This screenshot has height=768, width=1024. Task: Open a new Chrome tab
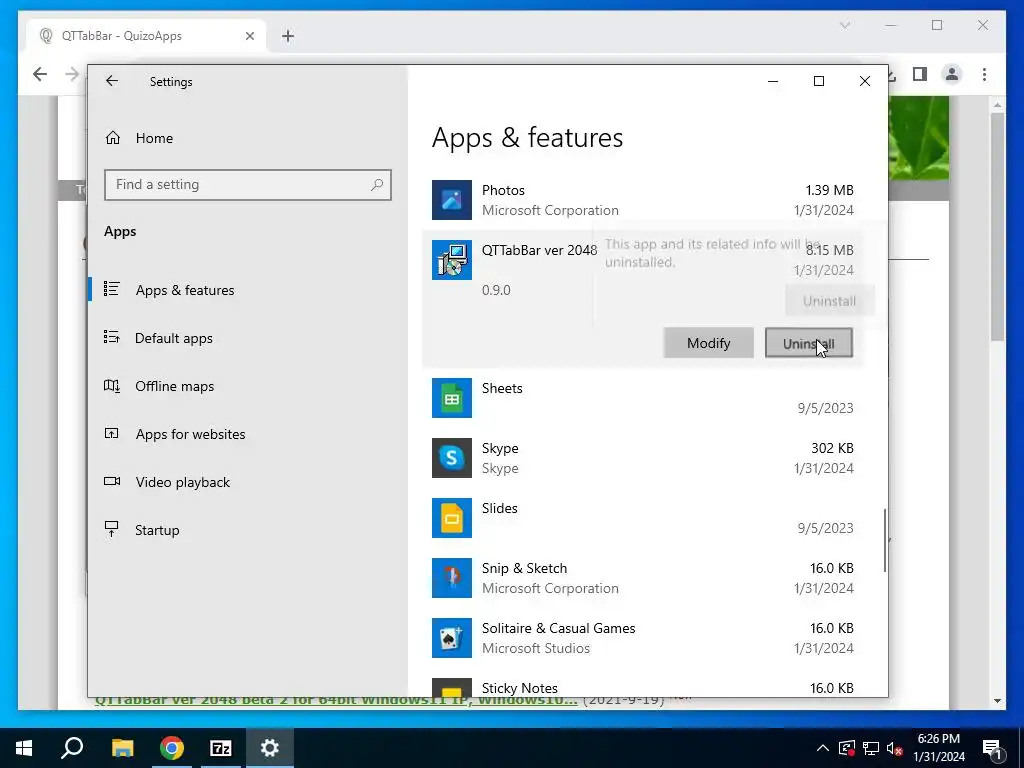(288, 36)
